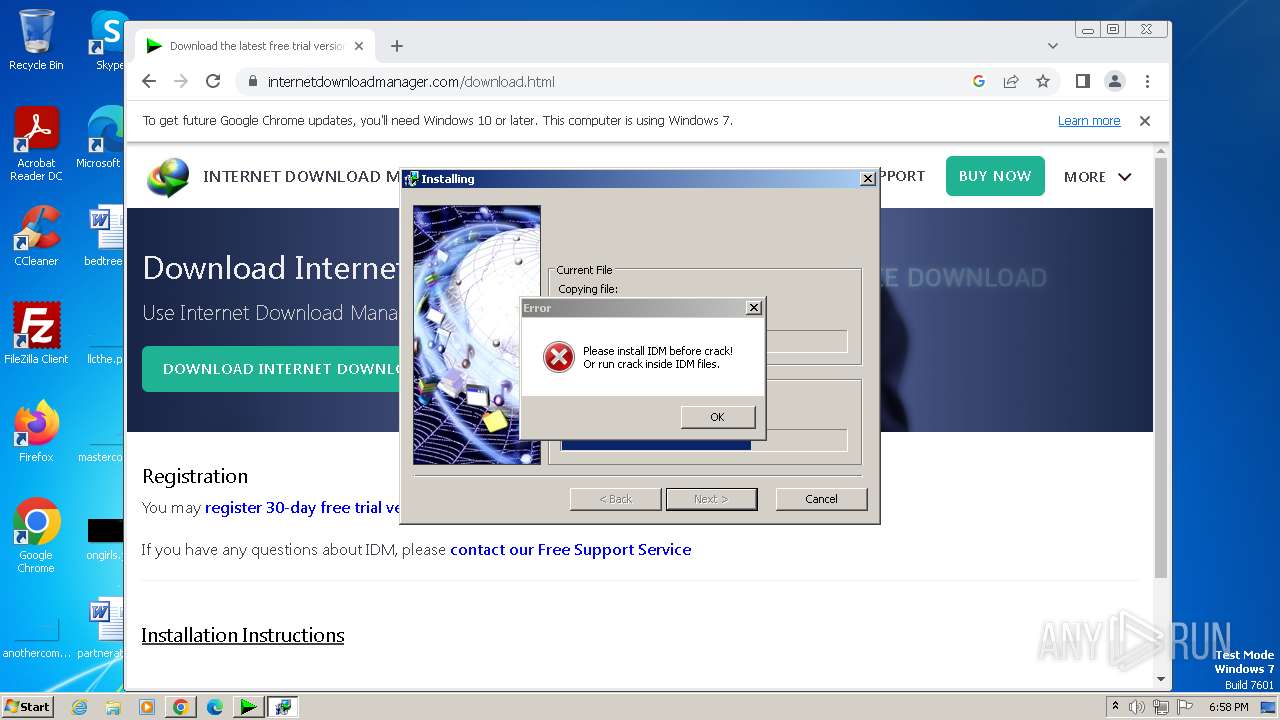Open Chrome's side panel
The height and width of the screenshot is (720, 1280).
1083,82
